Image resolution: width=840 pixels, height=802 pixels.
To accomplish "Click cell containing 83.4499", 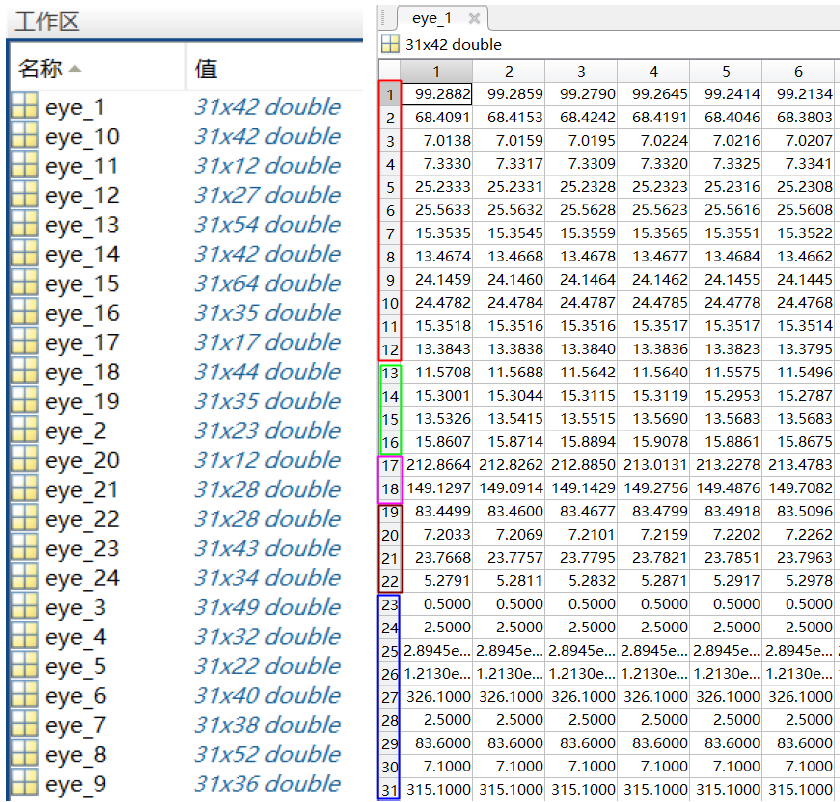I will (x=437, y=511).
